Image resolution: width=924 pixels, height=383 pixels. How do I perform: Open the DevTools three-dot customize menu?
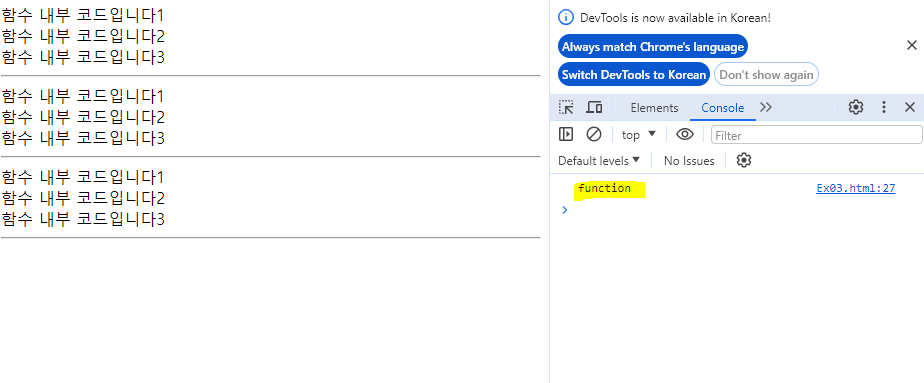click(x=883, y=107)
